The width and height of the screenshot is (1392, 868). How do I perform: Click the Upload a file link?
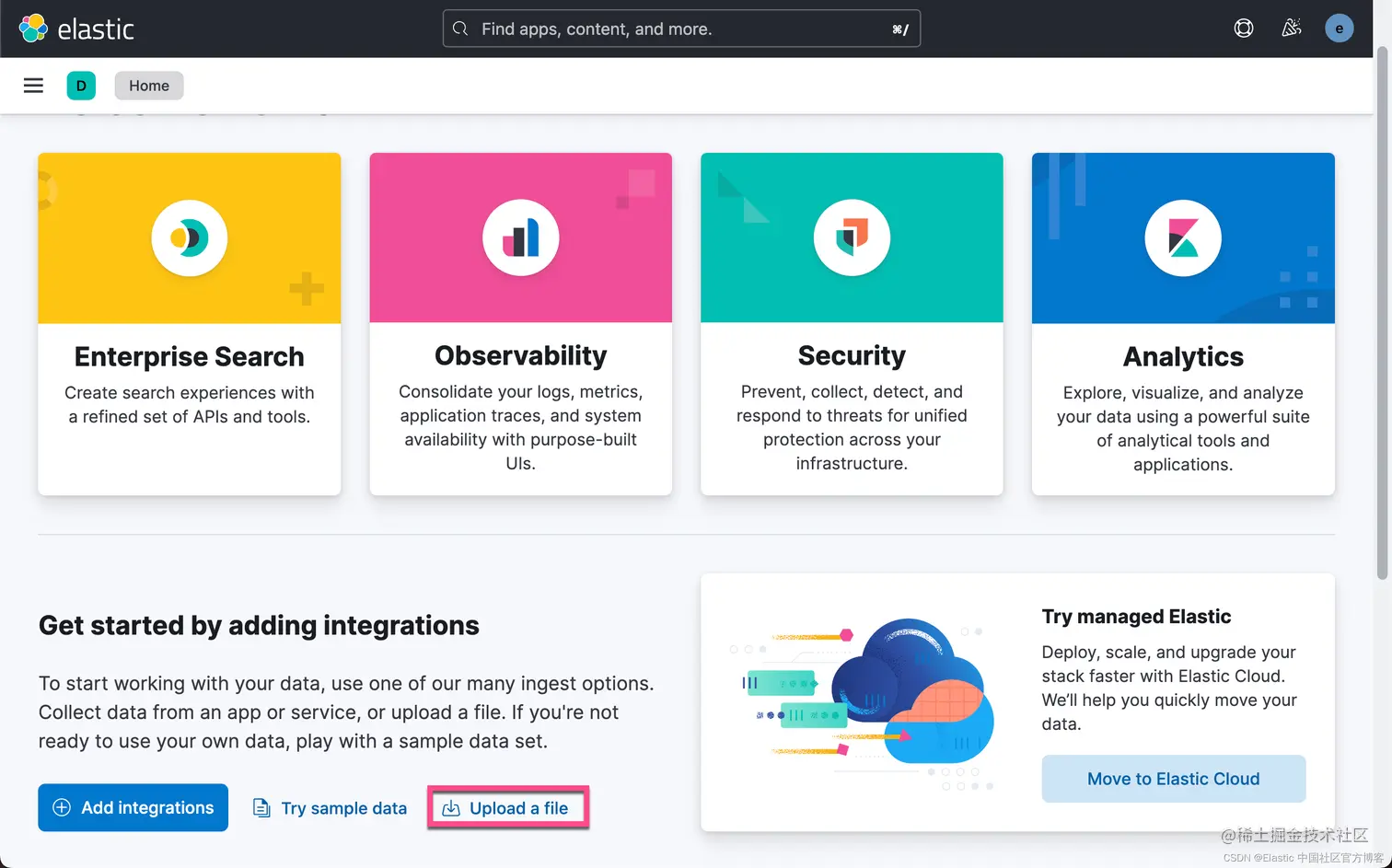(507, 808)
